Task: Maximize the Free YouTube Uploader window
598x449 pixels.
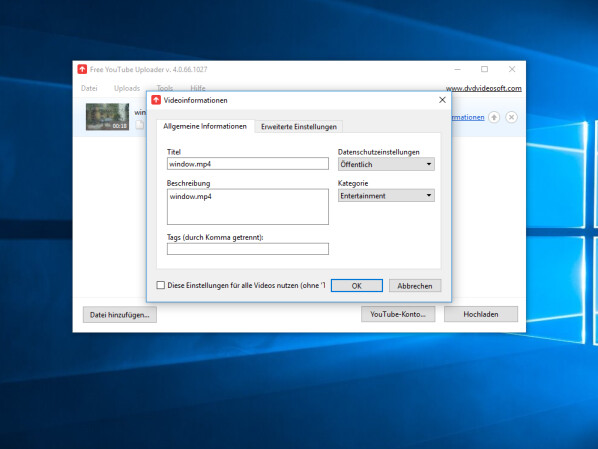Action: pyautogui.click(x=484, y=69)
